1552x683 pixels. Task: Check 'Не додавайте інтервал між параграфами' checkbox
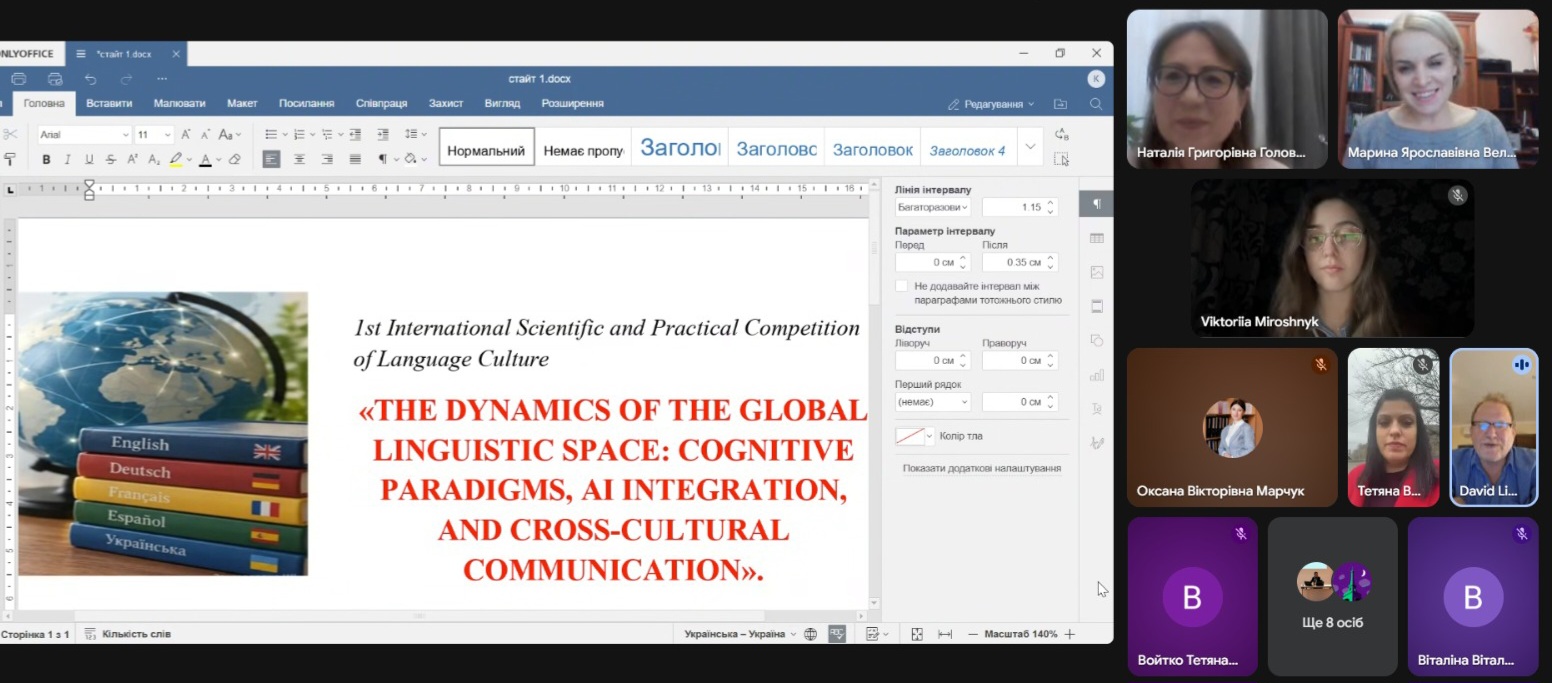pos(901,286)
